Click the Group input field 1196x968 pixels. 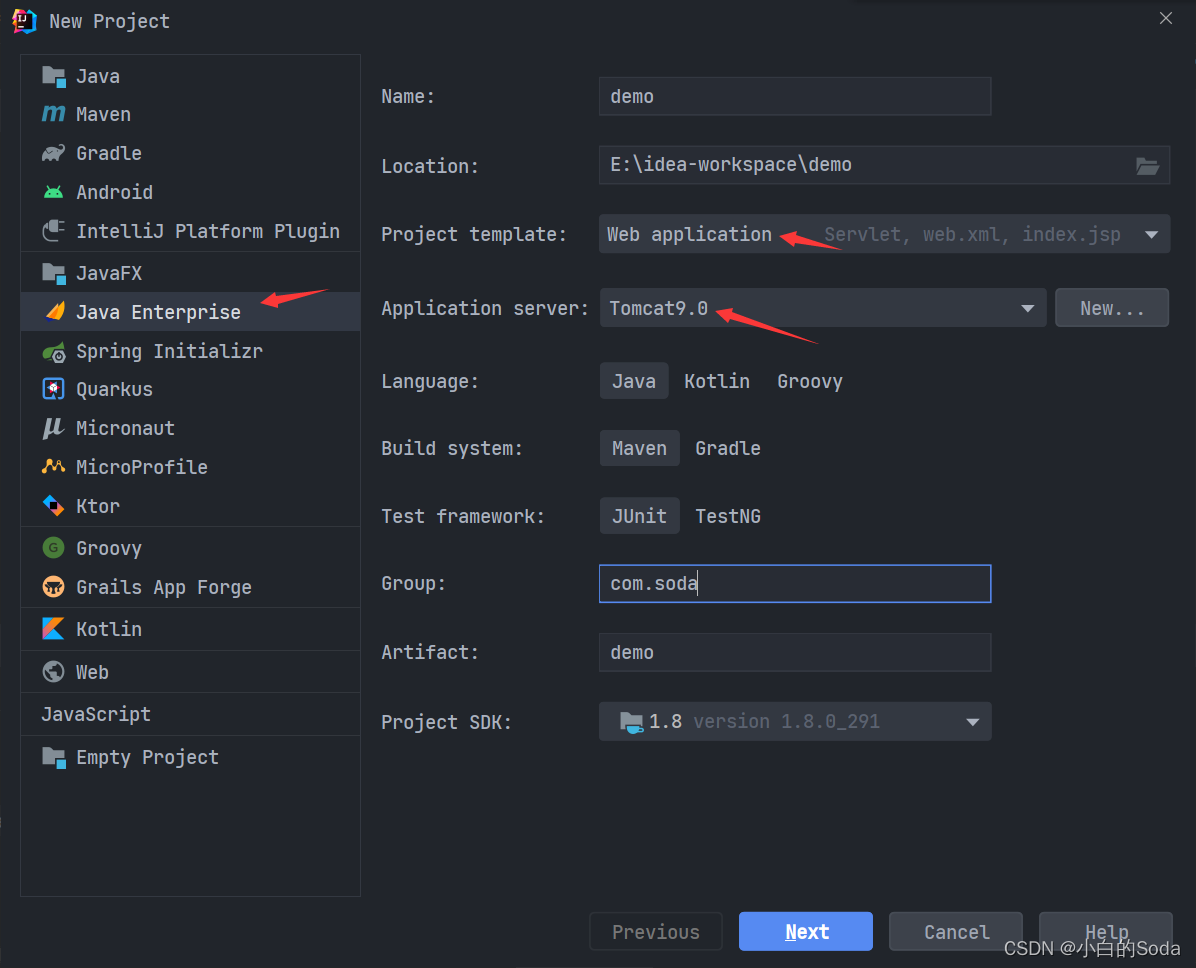point(795,584)
